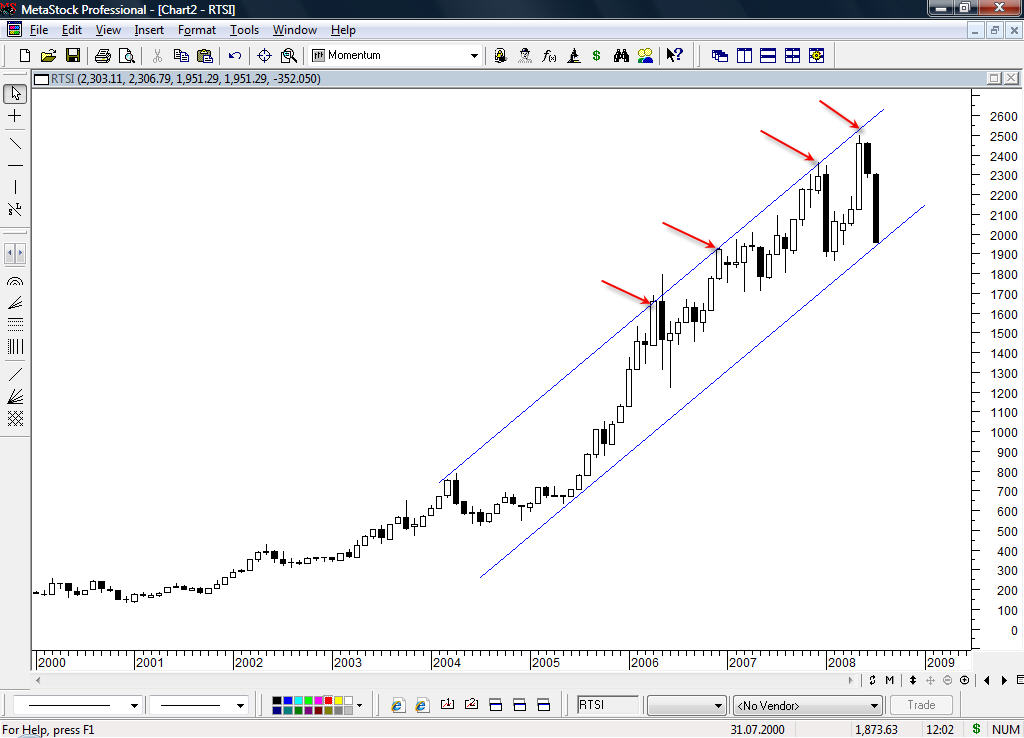Click the Trade button
Screen dimensions: 1024x738
[x=921, y=706]
